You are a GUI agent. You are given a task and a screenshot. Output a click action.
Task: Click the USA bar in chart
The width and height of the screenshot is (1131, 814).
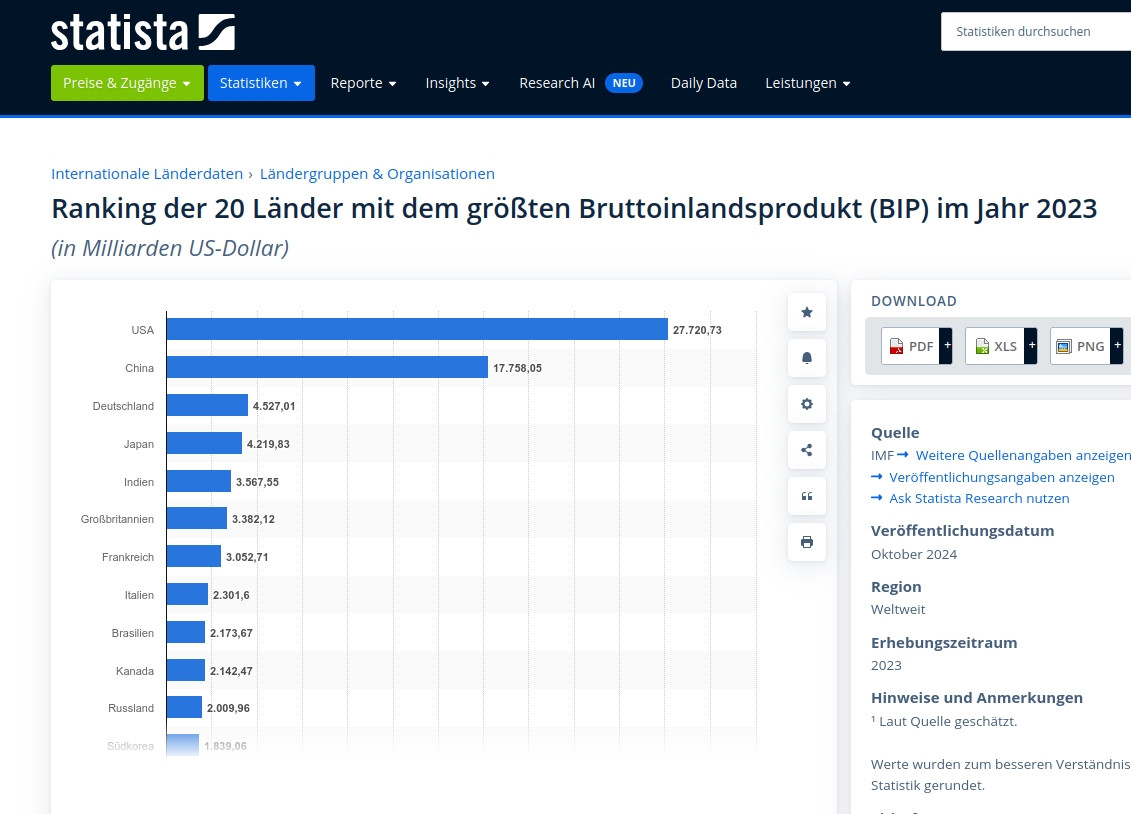coord(416,329)
